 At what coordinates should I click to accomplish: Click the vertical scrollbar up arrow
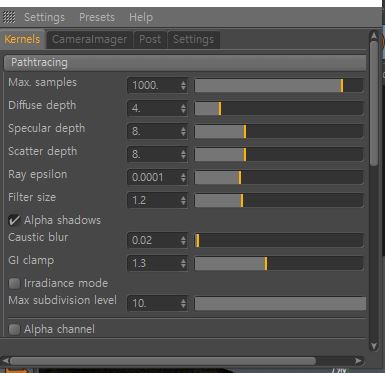[374, 36]
